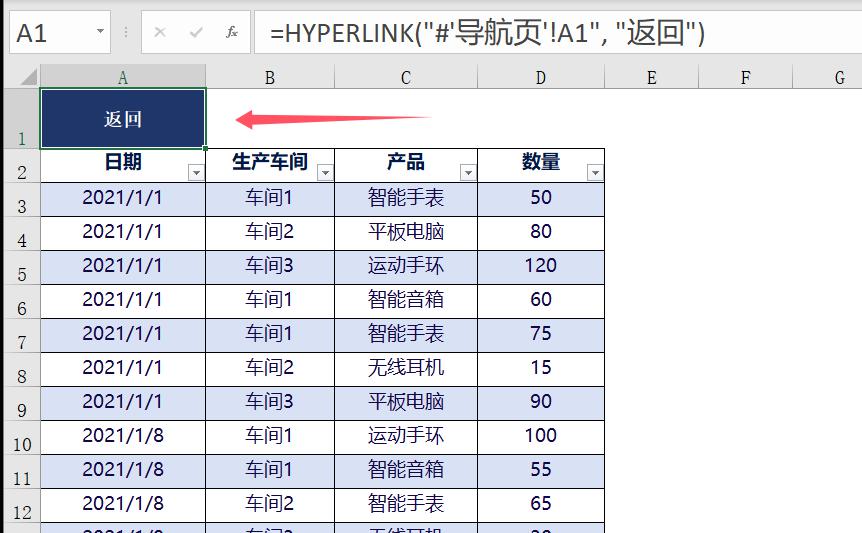Click the Select All corner triangle
The height and width of the screenshot is (533, 862).
tap(28, 76)
